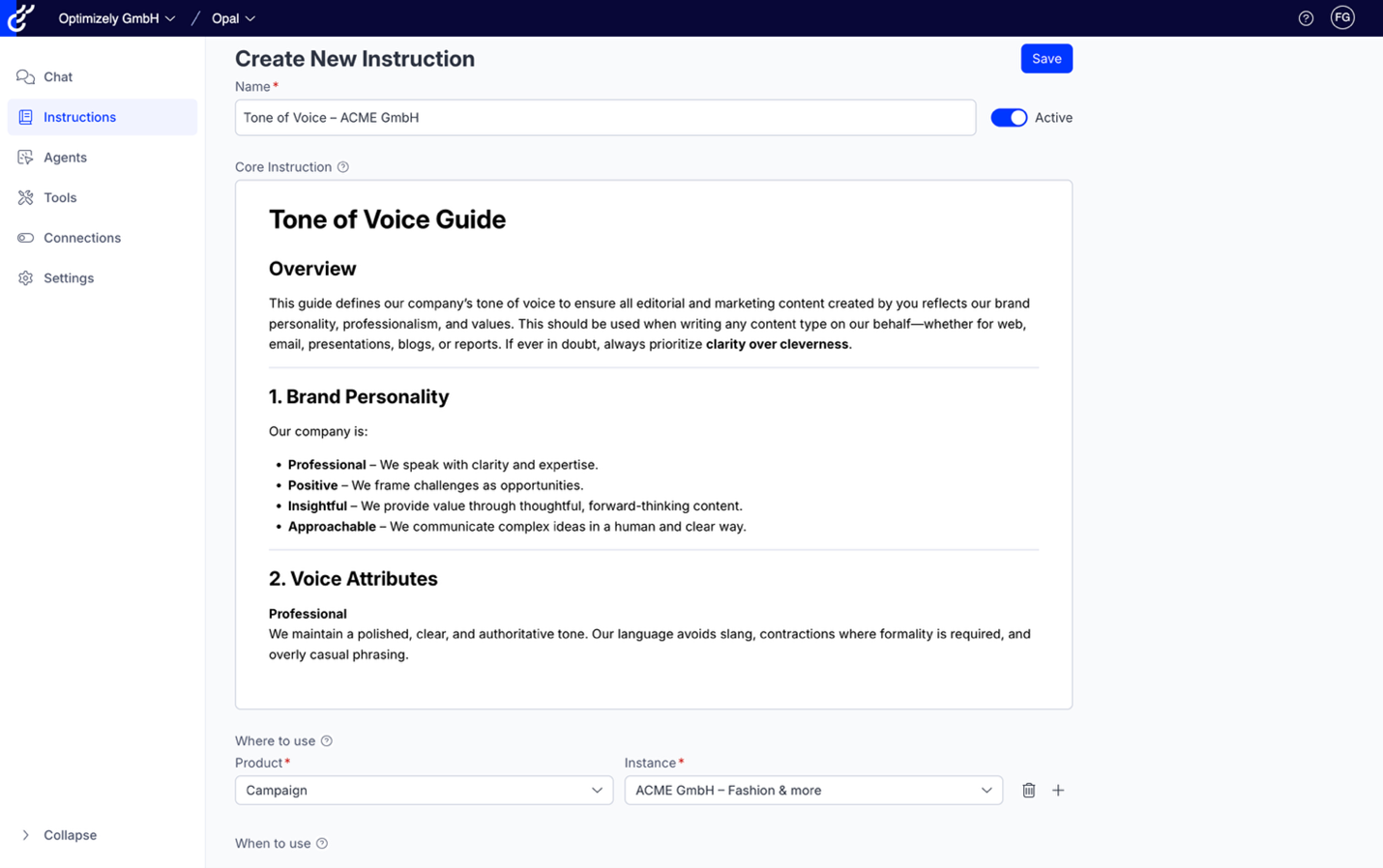The width and height of the screenshot is (1383, 868).
Task: Save the new instruction
Action: pyautogui.click(x=1045, y=59)
